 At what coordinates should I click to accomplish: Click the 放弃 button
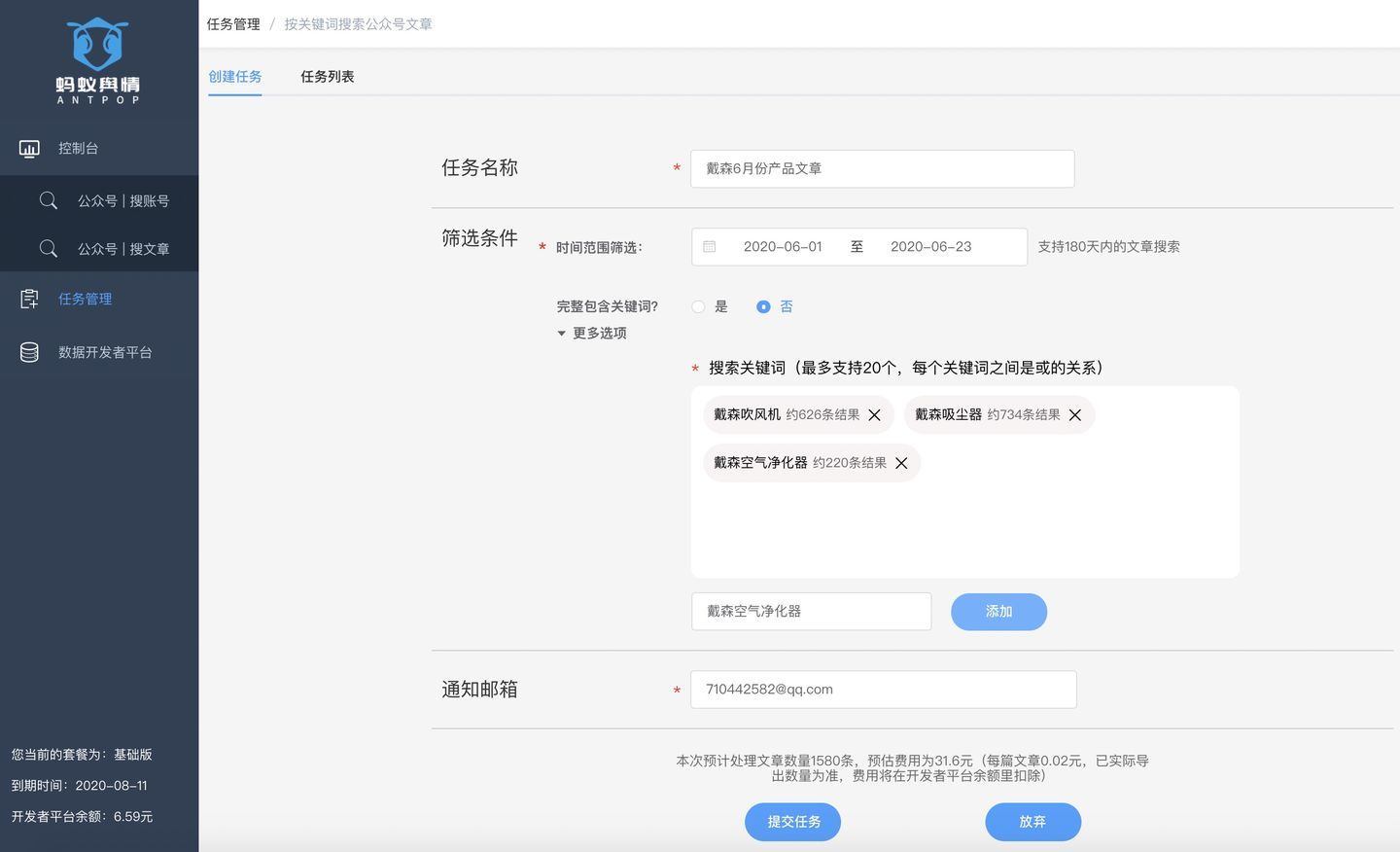click(1032, 822)
